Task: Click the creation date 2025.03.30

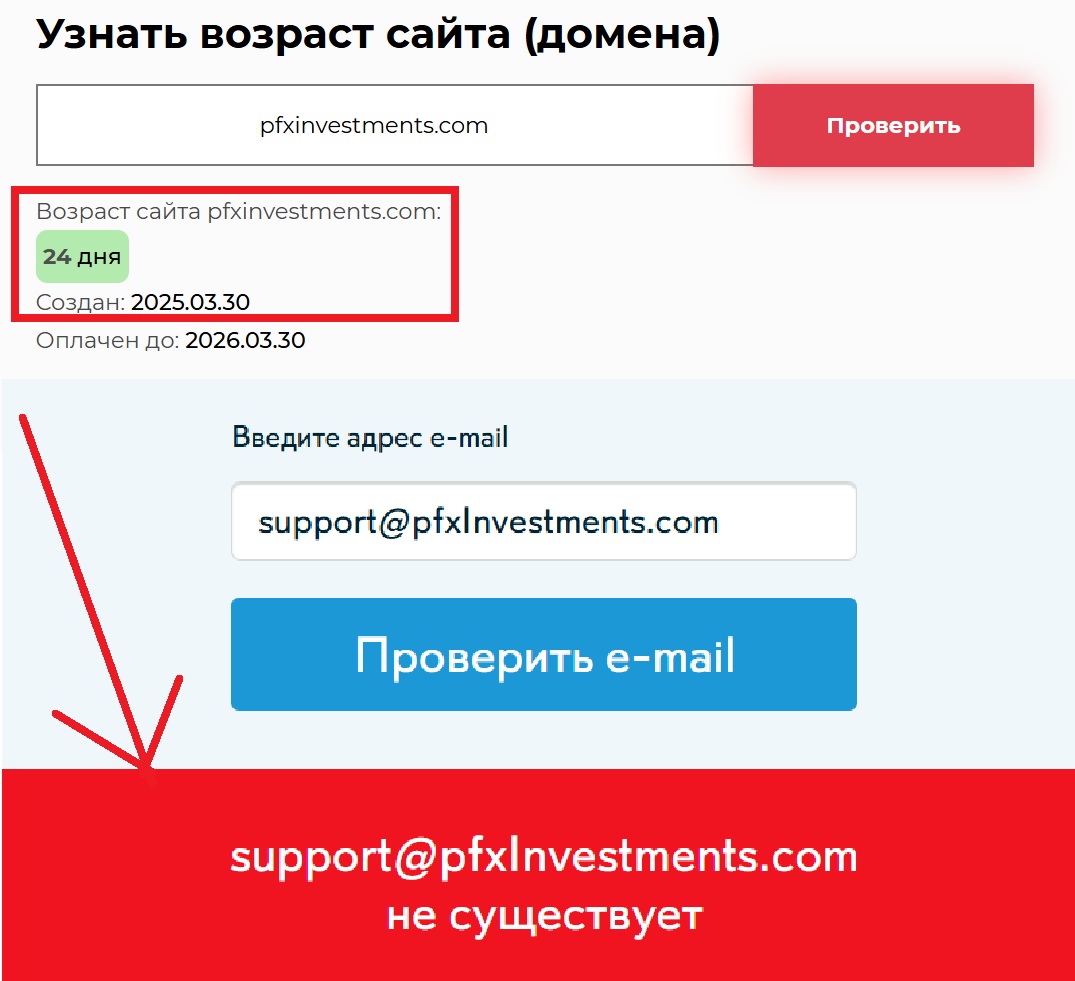Action: click(x=191, y=302)
